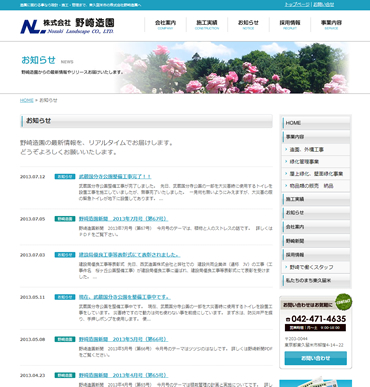This screenshot has height=387, width=370.
Task: Click the お問い合わせはお気軽に contact box heading
Action: [307, 305]
